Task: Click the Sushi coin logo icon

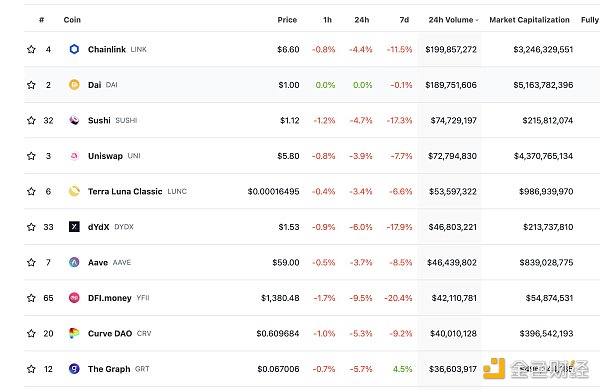Action: [74, 120]
